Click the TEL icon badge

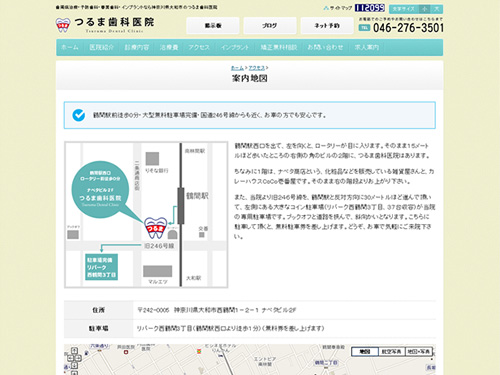(x=364, y=28)
